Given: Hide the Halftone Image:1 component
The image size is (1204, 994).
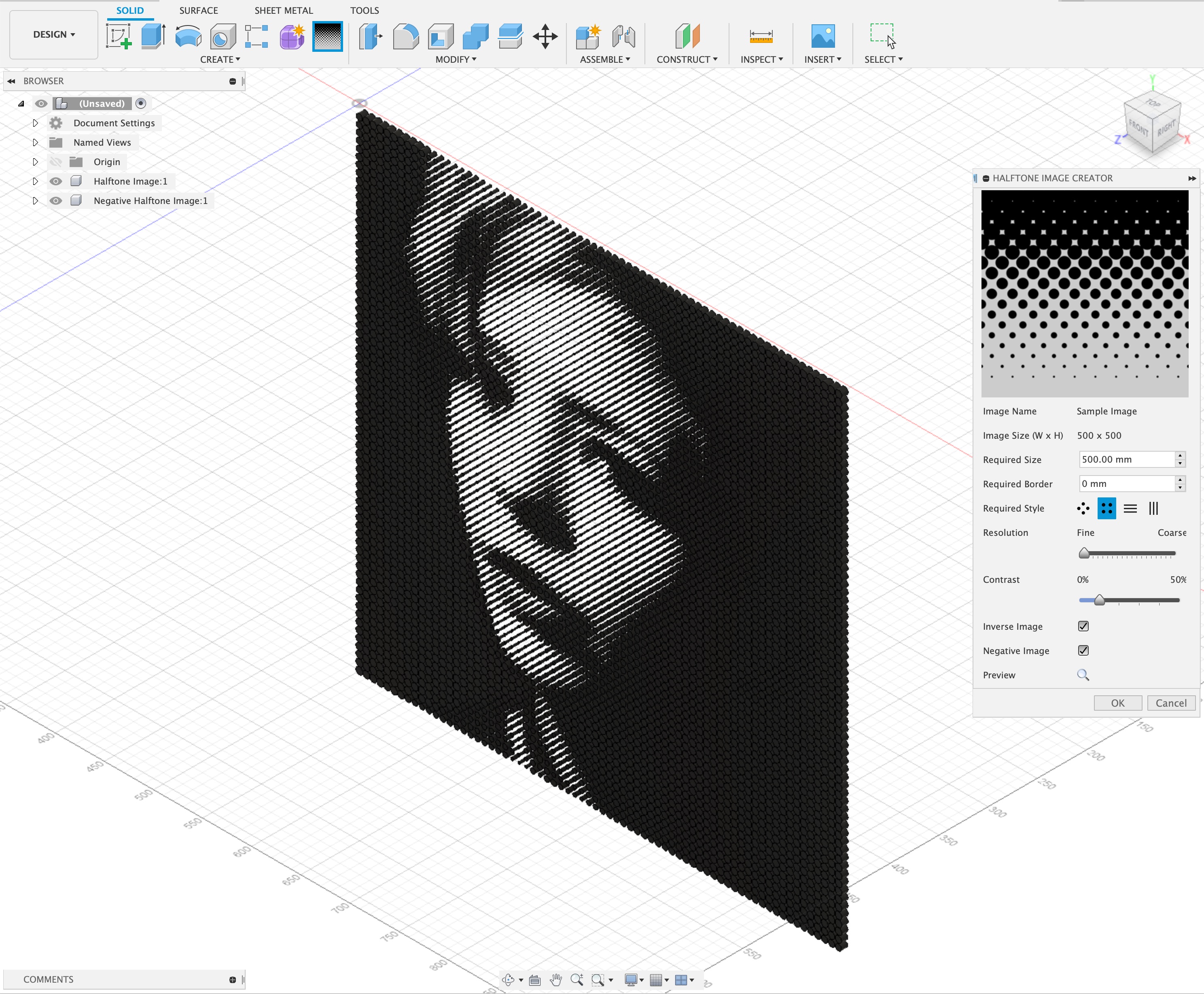Looking at the screenshot, I should 55,181.
